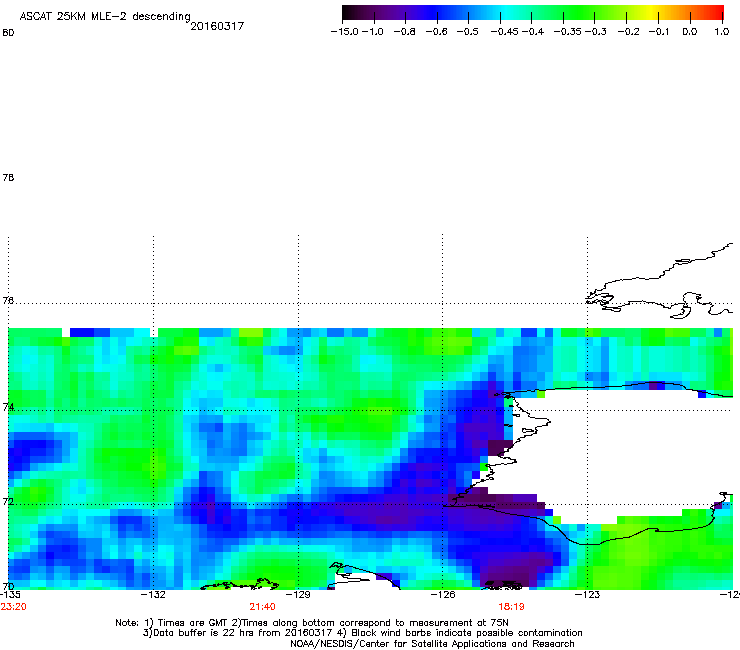Viewport: 740px width, 650px height.
Task: Click latitude label 72 on left axis
Action: [8, 502]
